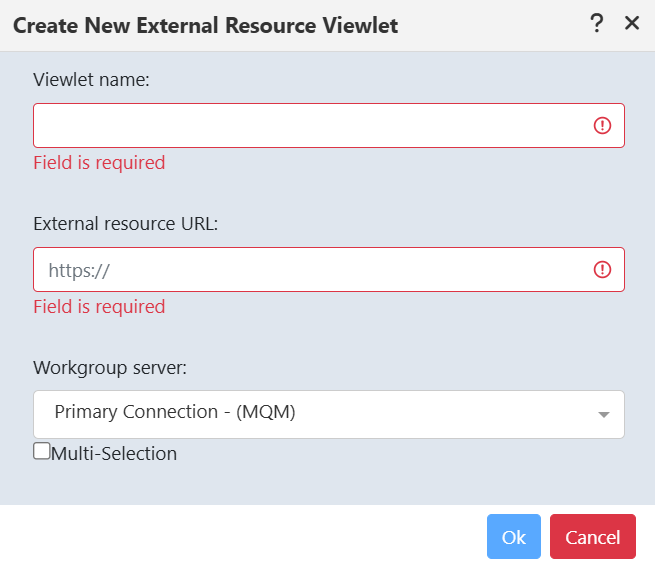Screen dimensions: 655x565
Task: Open help via the question mark icon
Action: (x=597, y=23)
